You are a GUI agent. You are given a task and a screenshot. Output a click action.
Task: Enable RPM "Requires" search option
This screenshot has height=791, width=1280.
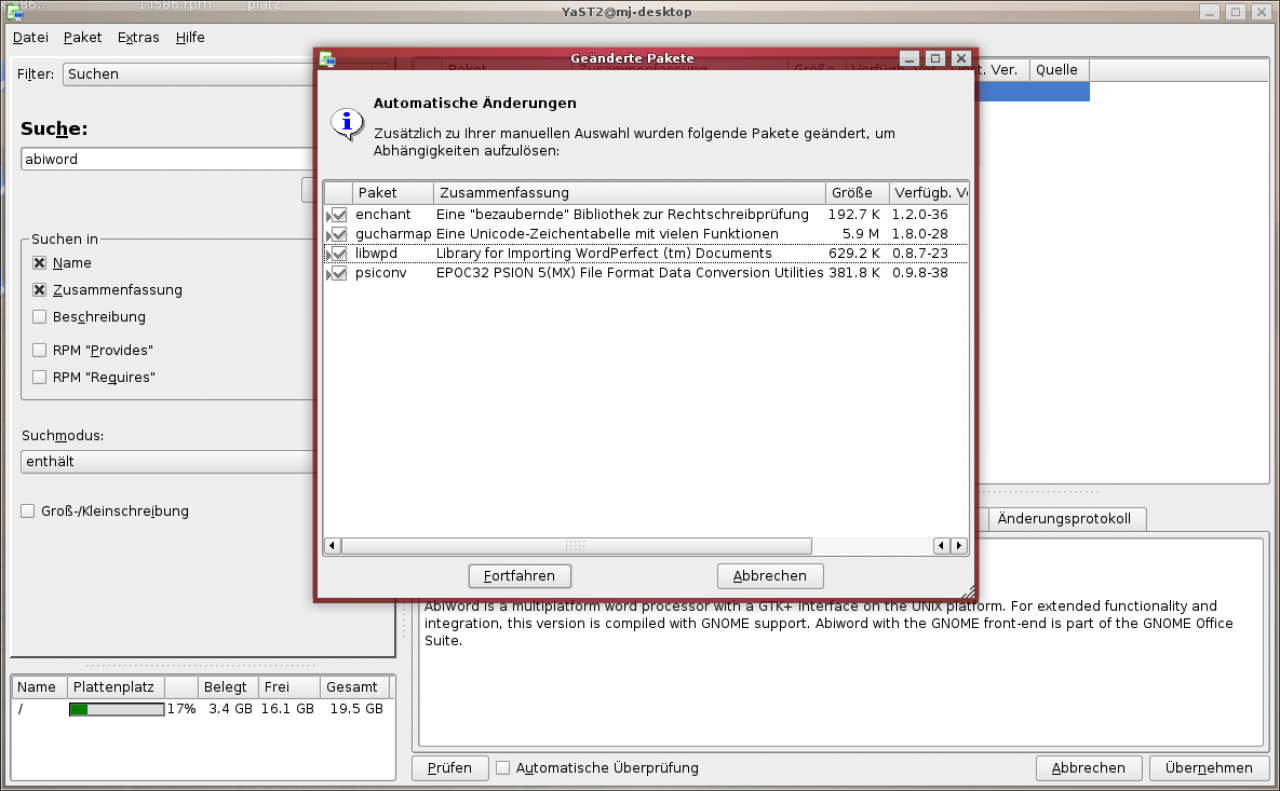(39, 378)
